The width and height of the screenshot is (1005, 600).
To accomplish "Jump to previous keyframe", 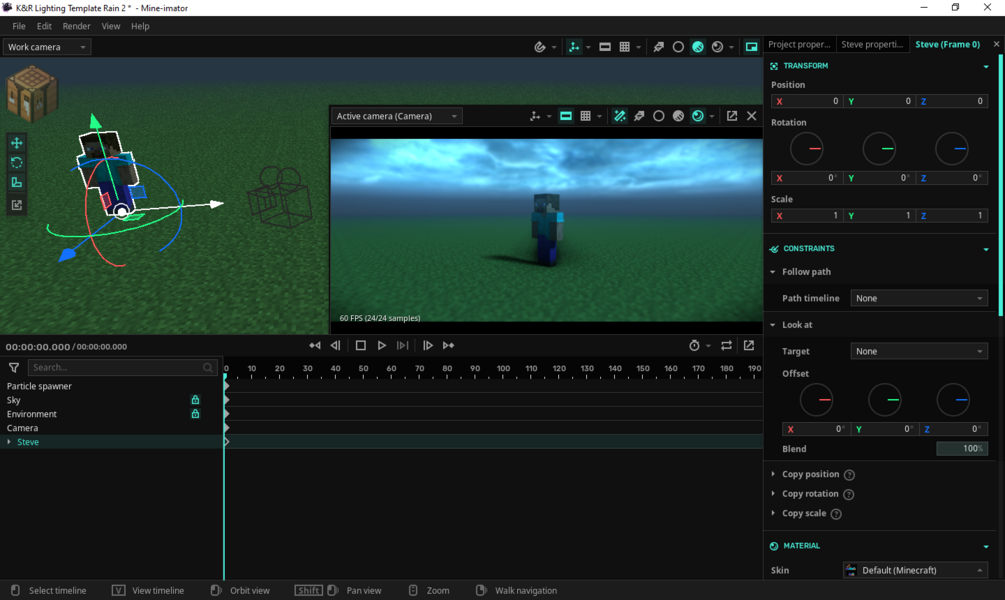I will click(x=314, y=346).
